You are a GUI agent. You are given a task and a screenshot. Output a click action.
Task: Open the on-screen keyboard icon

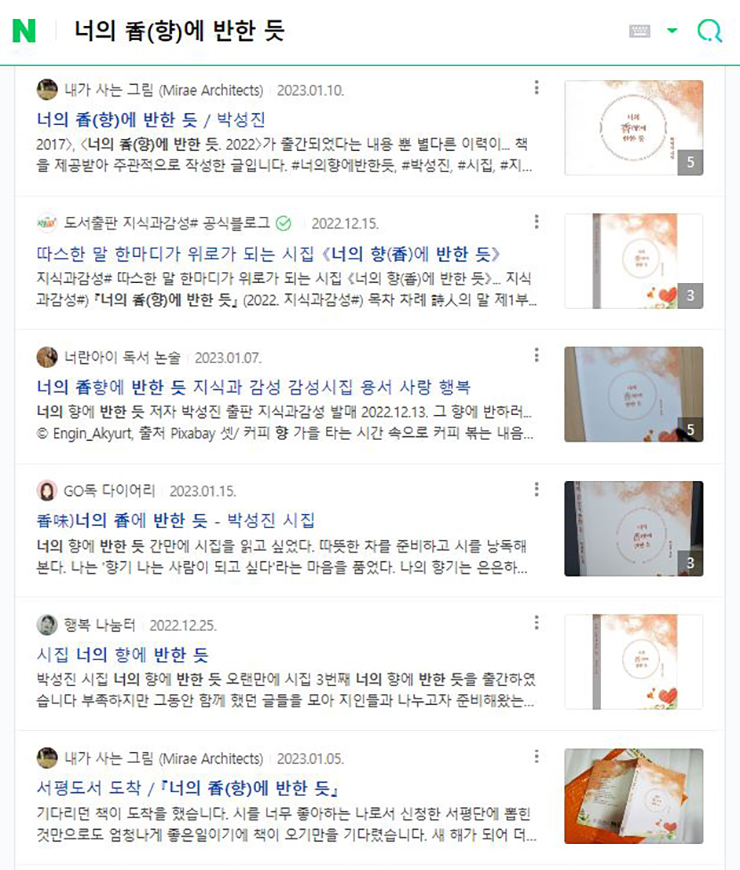(x=640, y=31)
